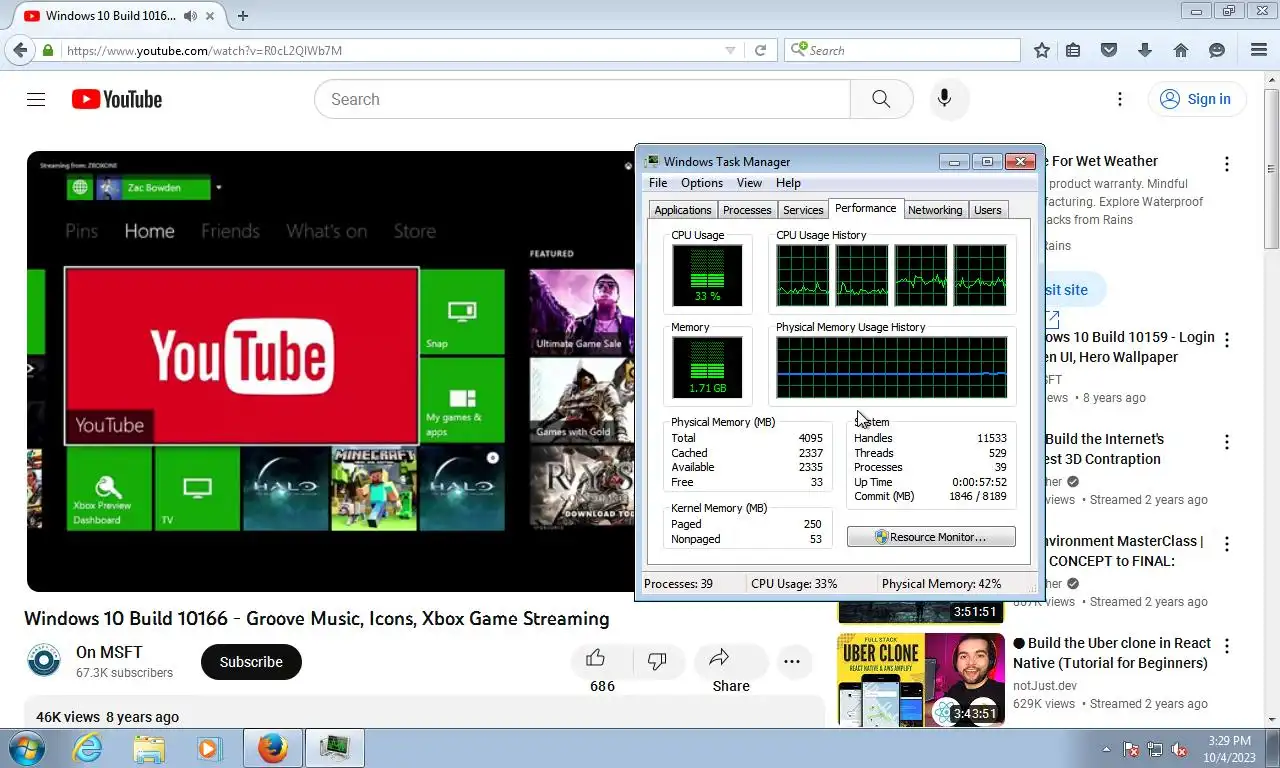Open the Windows Start orb
Image resolution: width=1280 pixels, height=768 pixels.
[26, 748]
